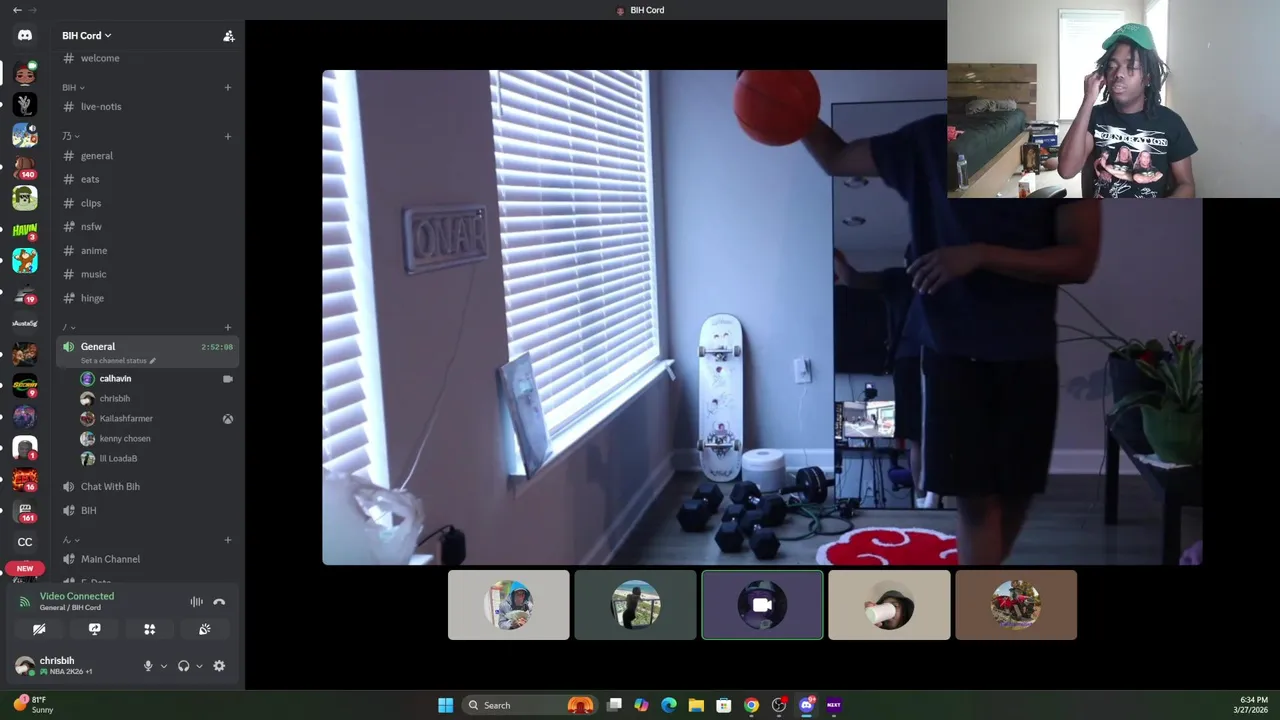Select the General voice channel
Viewport: 1280px width, 720px height.
tap(147, 351)
